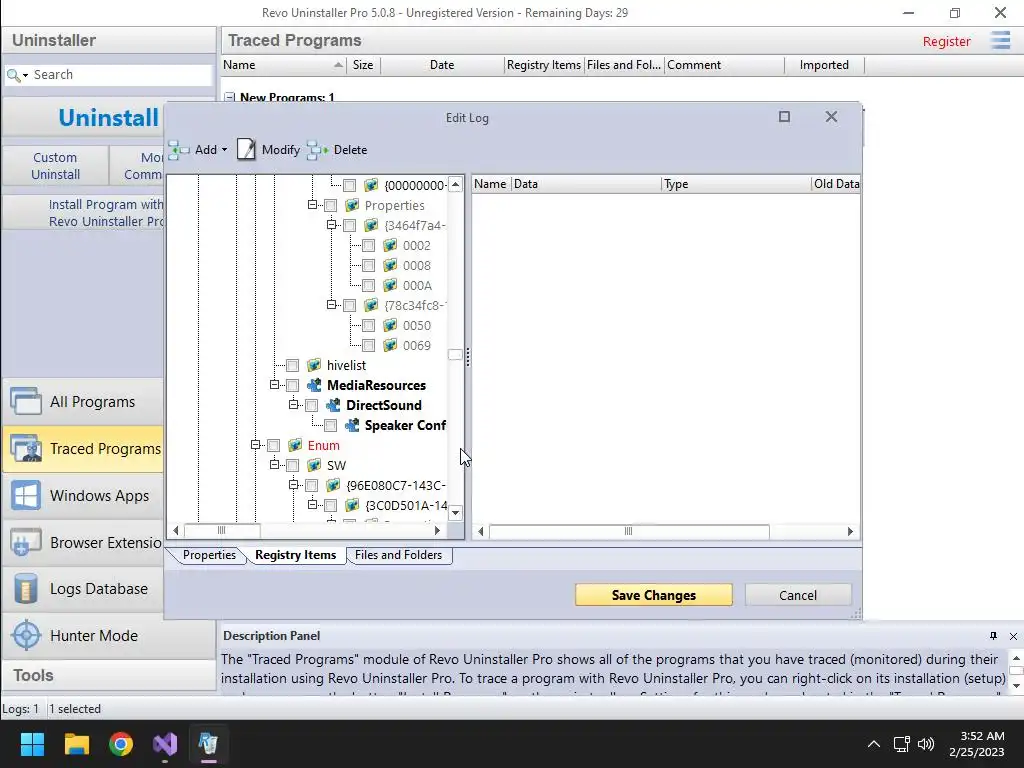This screenshot has height=768, width=1024.
Task: Check the hivelist checkbox
Action: [293, 366]
